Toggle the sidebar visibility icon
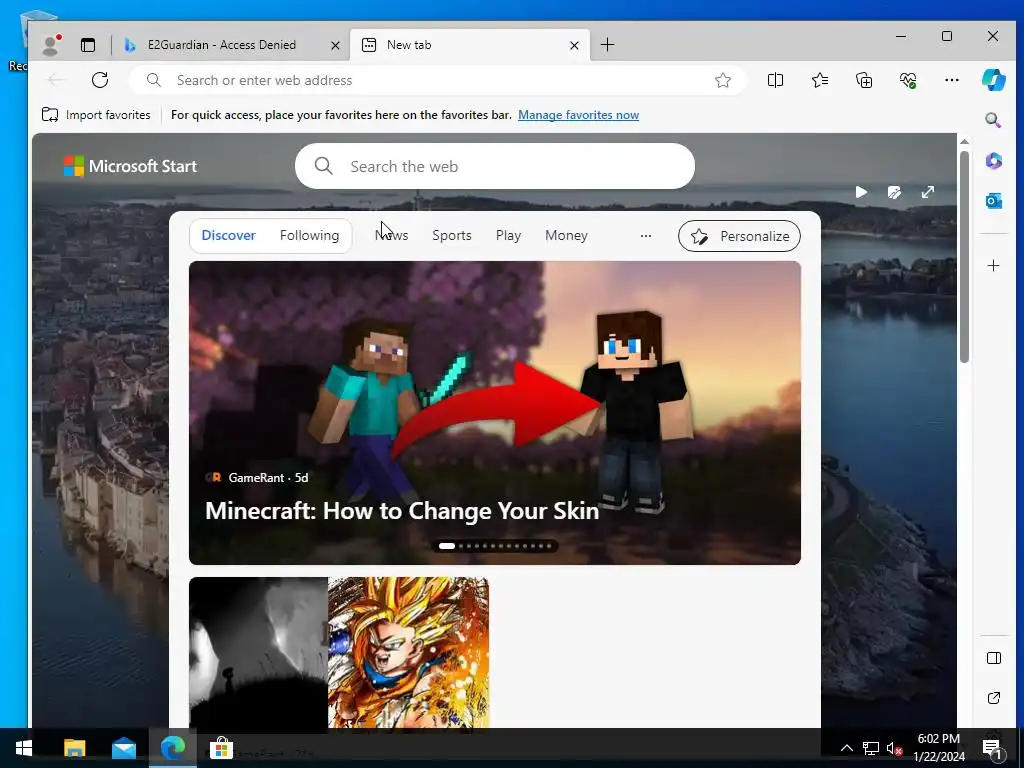The width and height of the screenshot is (1024, 768). (993, 658)
